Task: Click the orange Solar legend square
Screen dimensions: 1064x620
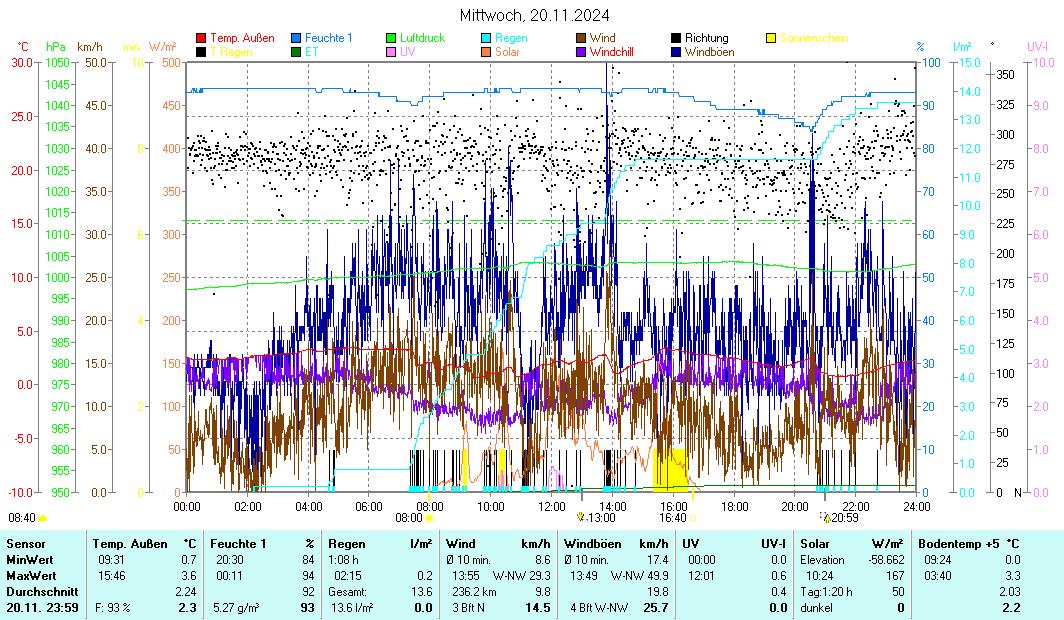Action: coord(486,51)
